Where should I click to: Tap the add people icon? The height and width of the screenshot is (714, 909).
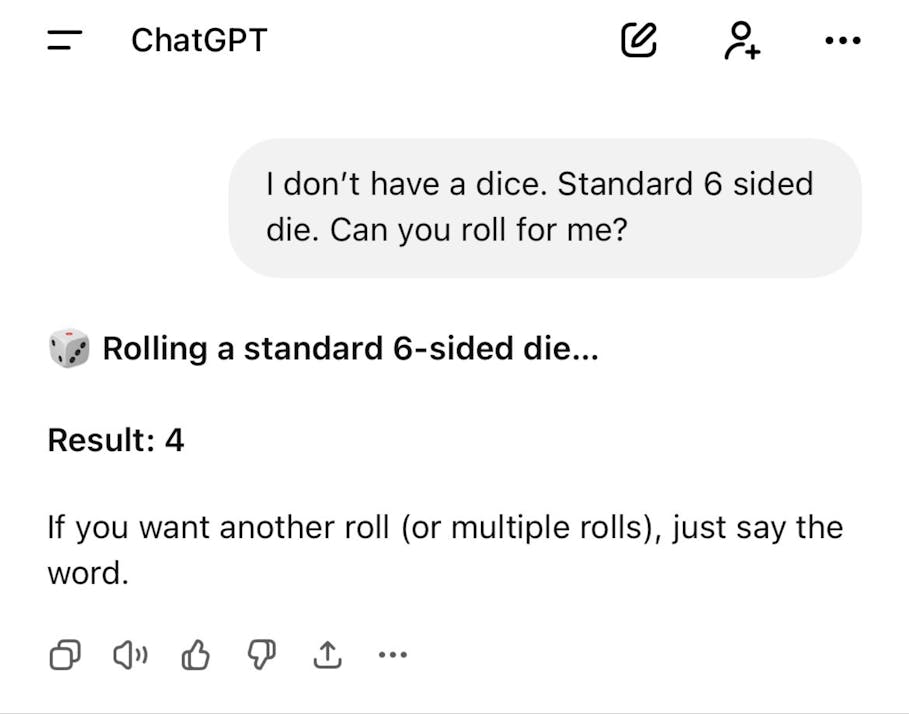pos(741,41)
